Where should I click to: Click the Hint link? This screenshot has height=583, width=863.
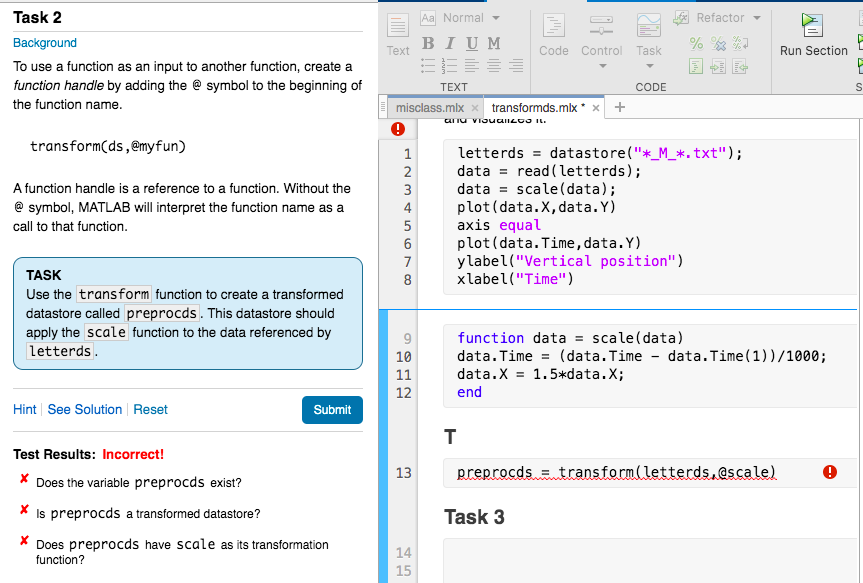[25, 409]
